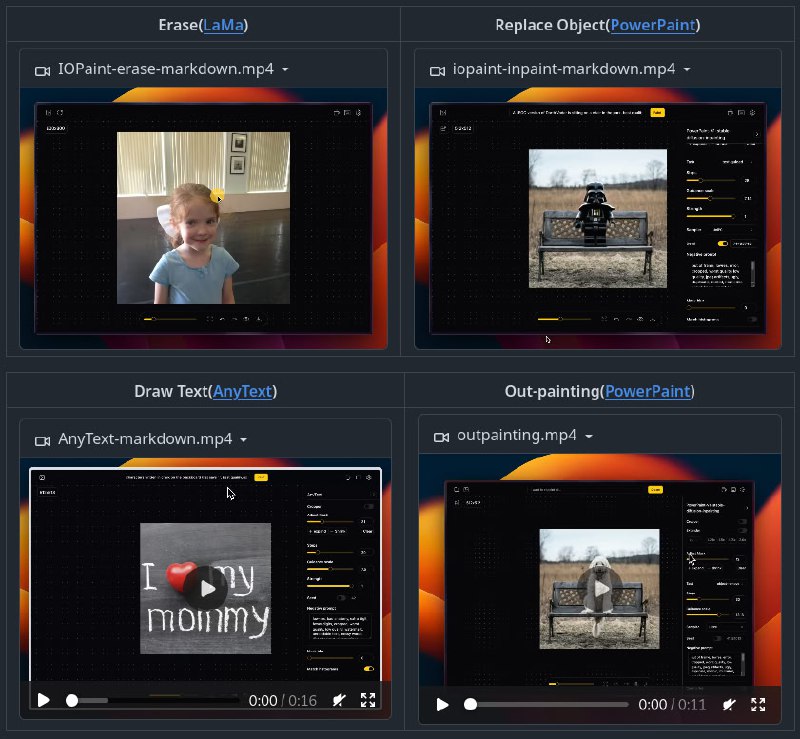Image resolution: width=800 pixels, height=739 pixels.
Task: Click video camera icon beside iopaint-inpaint-markdown.mp4
Action: 437,70
